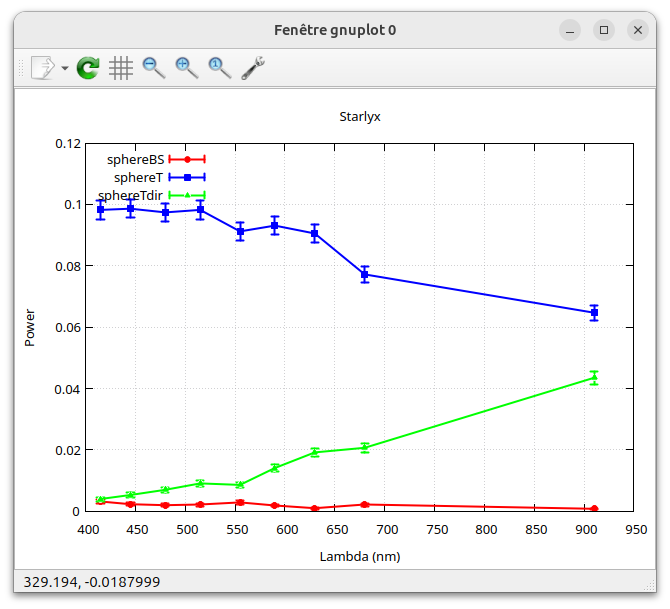Autoscale plot with magnifier number one icon
The width and height of the screenshot is (670, 609).
[x=220, y=68]
